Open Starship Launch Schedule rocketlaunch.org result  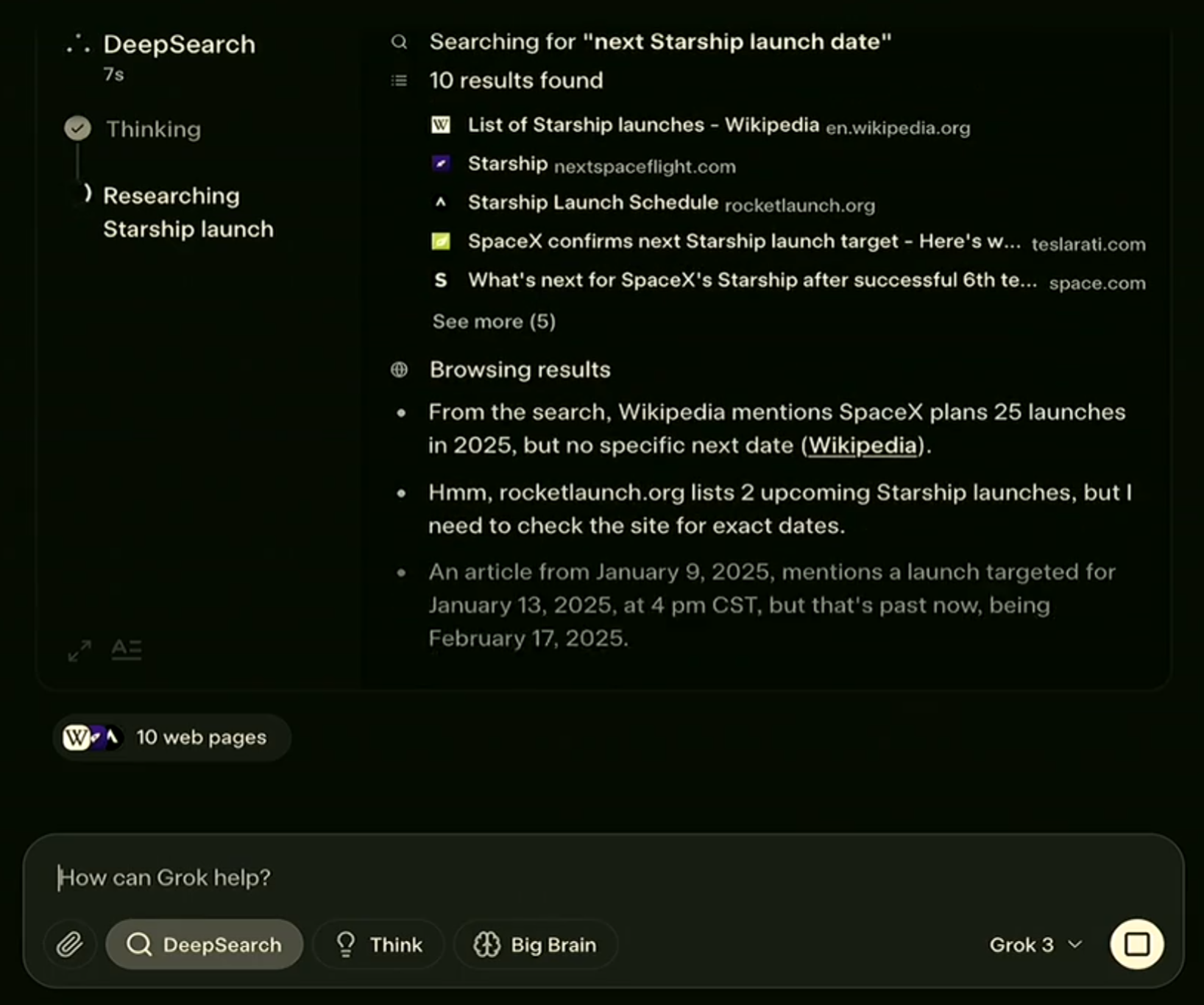pyautogui.click(x=653, y=203)
